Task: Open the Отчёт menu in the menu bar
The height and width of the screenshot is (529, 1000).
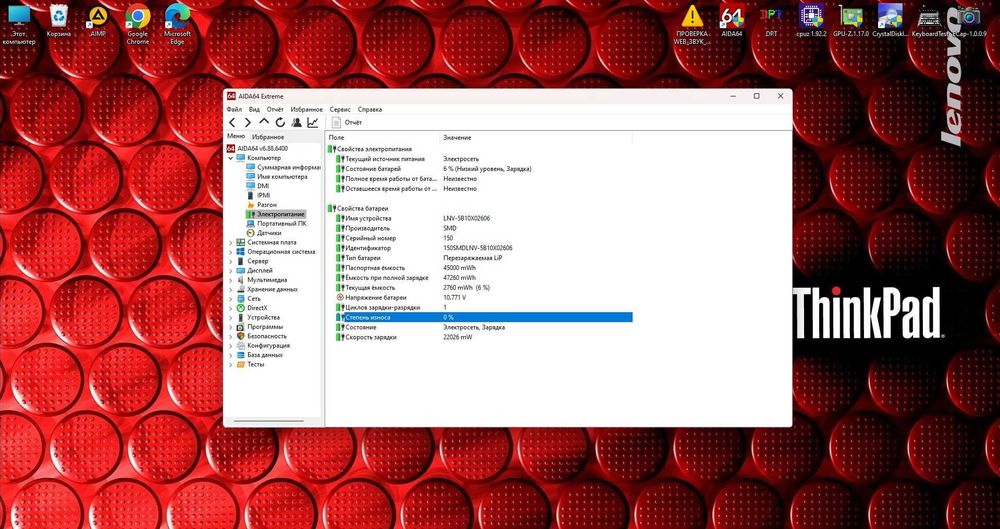Action: [x=275, y=110]
